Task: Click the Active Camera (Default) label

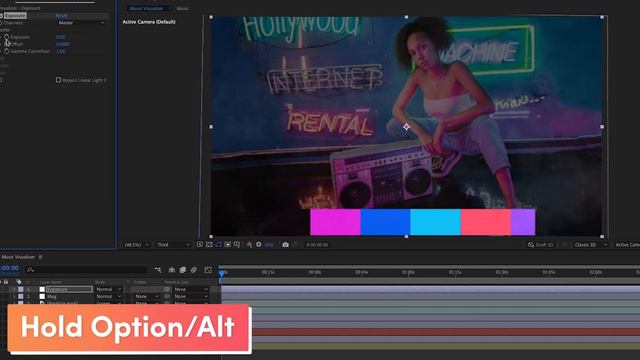Action: [x=149, y=22]
